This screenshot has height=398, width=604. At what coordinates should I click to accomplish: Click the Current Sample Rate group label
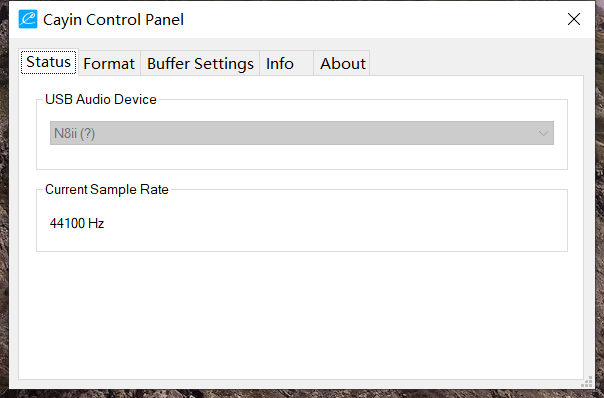(x=107, y=190)
